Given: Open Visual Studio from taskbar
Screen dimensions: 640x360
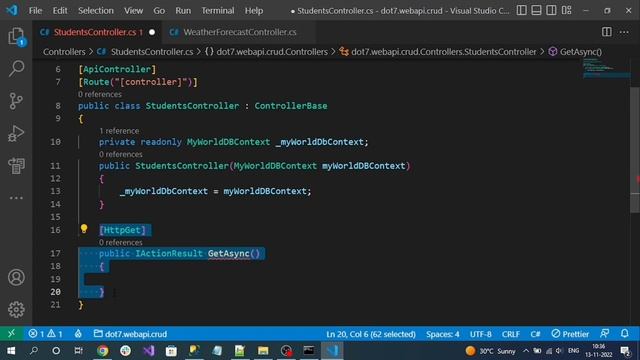Looking at the screenshot, I should [x=149, y=351].
